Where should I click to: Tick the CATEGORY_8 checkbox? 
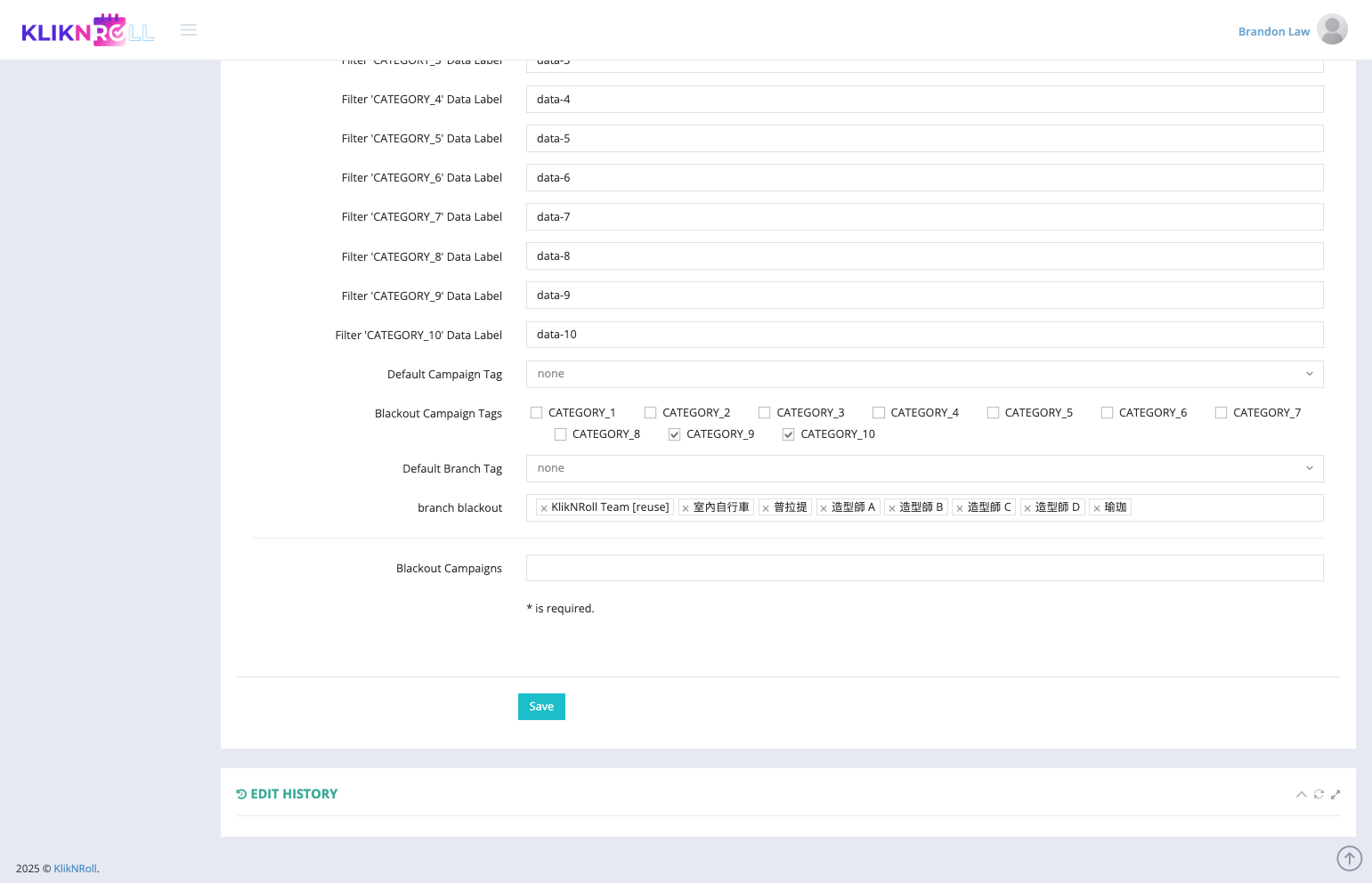[560, 434]
